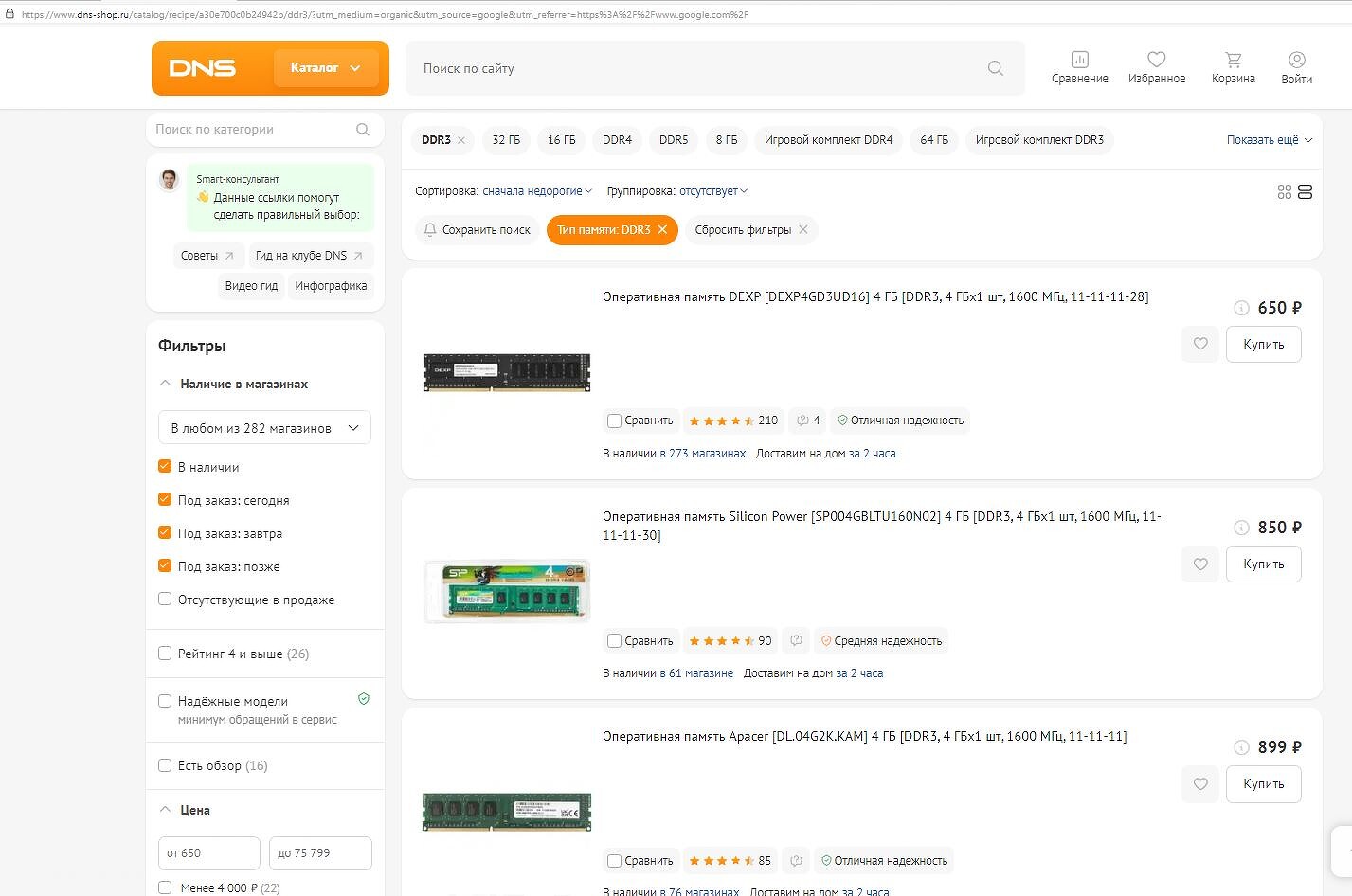This screenshot has width=1352, height=896.
Task: Uncheck Под заказ: позже
Action: 165,566
